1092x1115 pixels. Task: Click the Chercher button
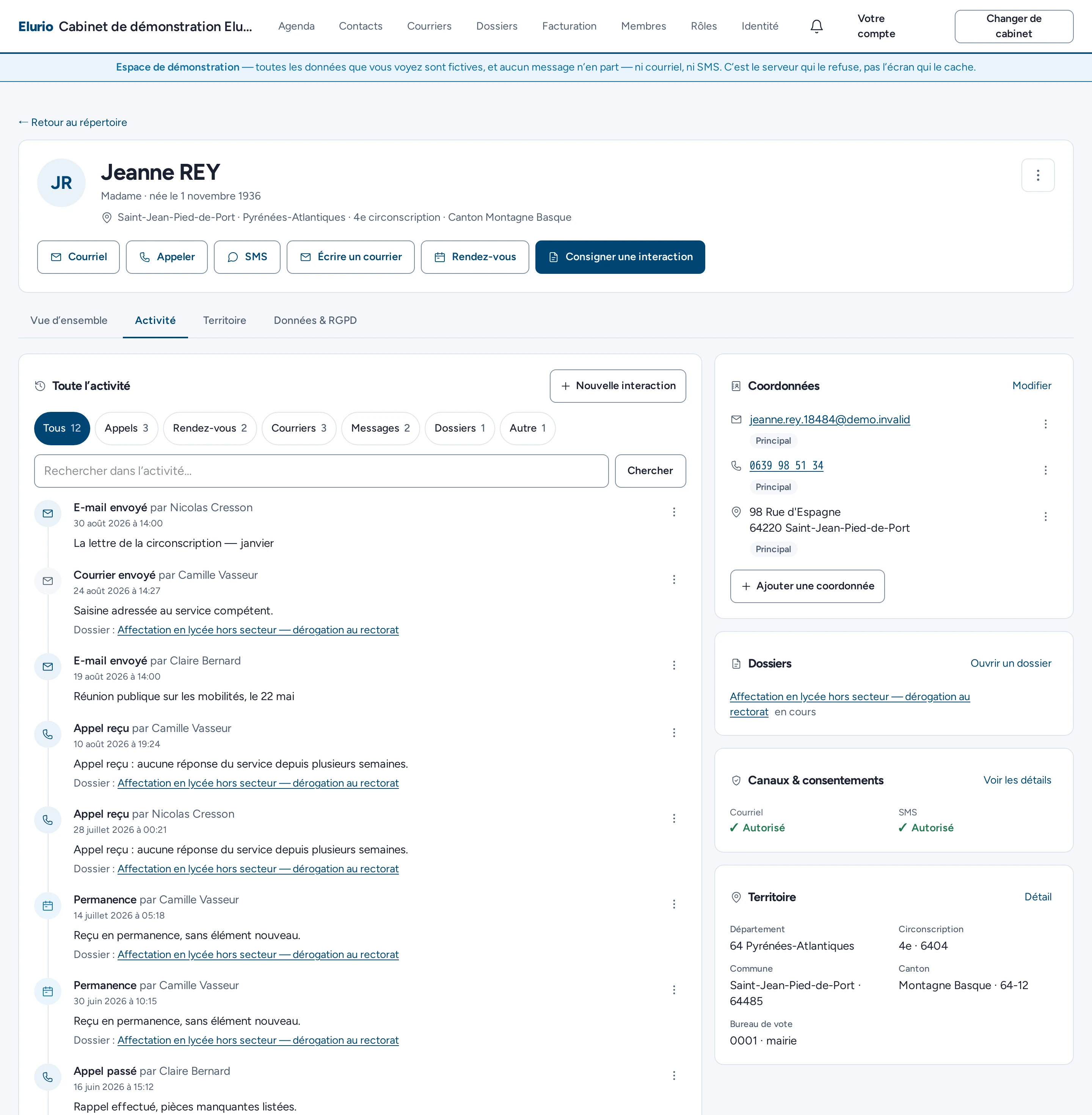(650, 471)
